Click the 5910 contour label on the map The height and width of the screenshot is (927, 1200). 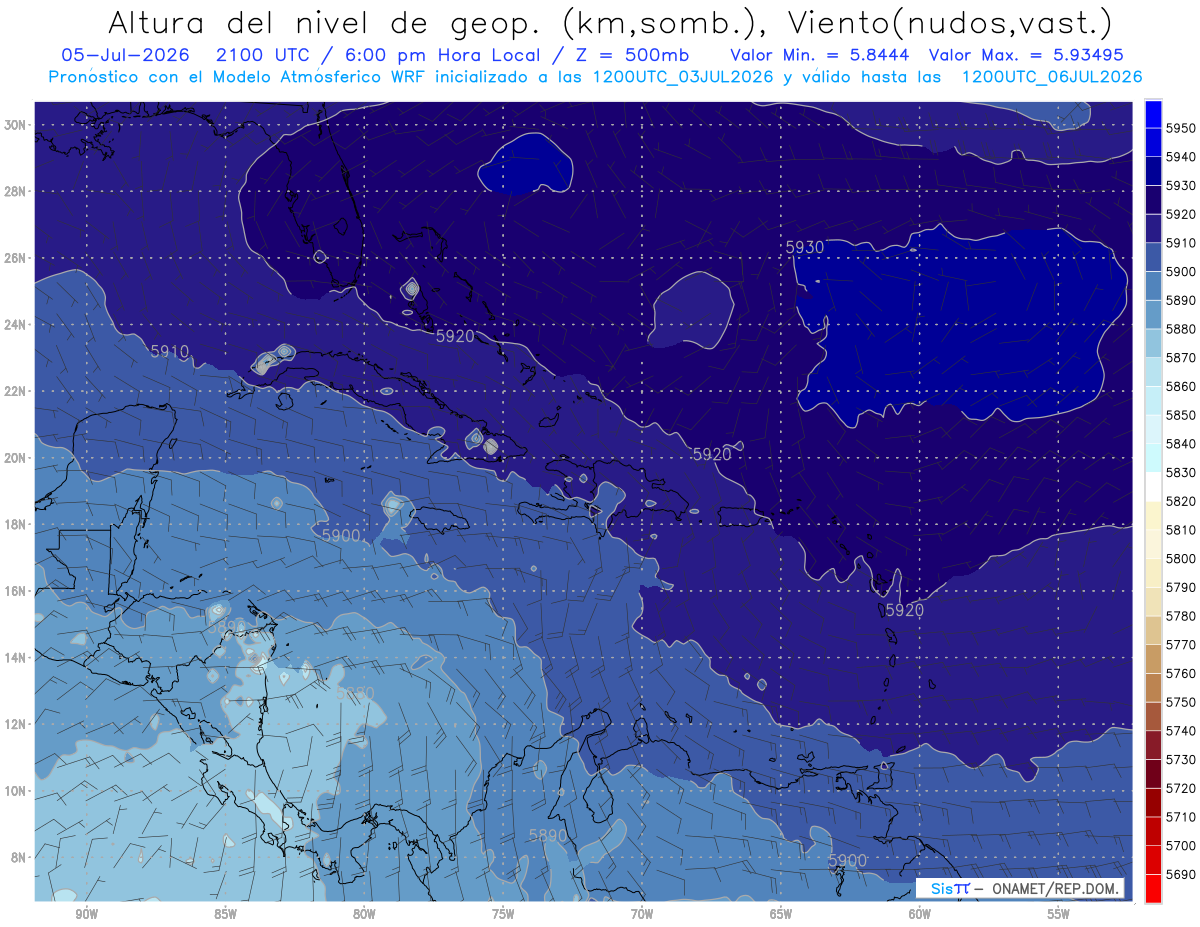pyautogui.click(x=169, y=351)
